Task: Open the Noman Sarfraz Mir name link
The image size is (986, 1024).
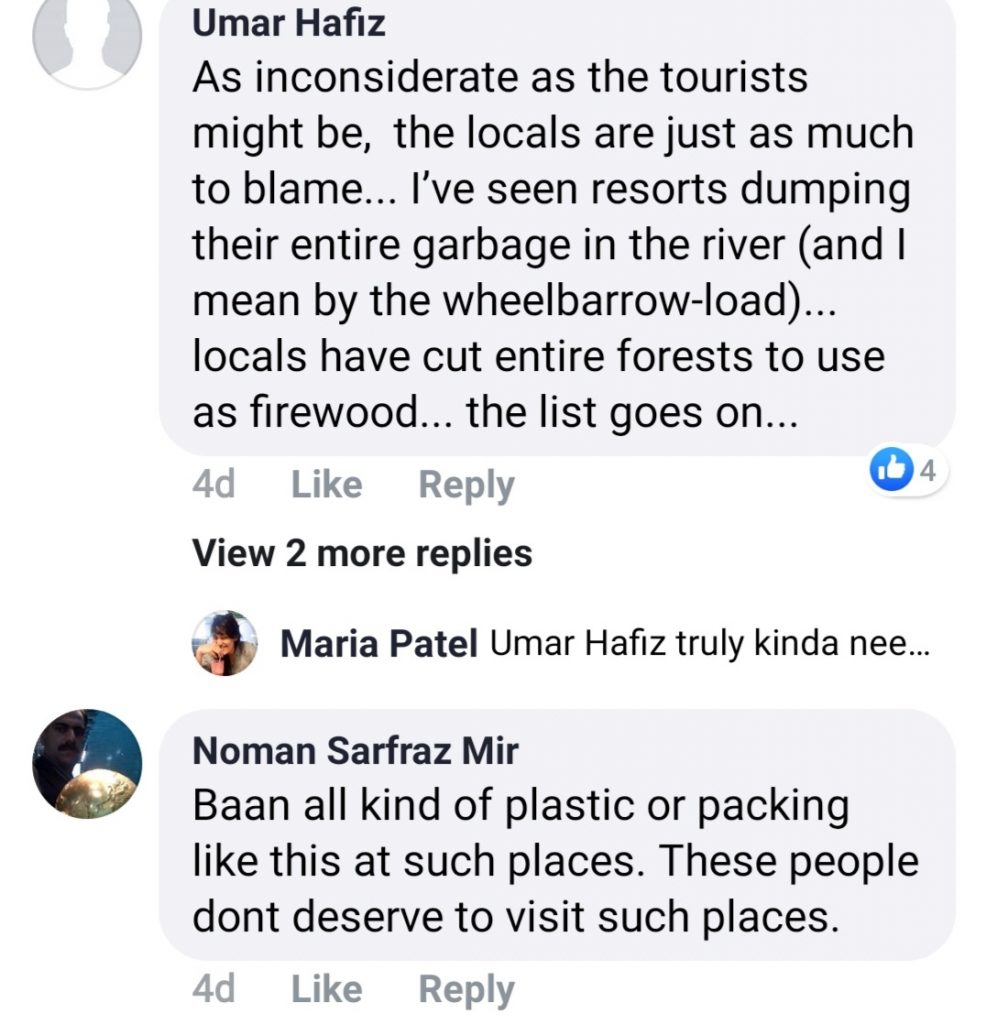Action: pos(355,750)
